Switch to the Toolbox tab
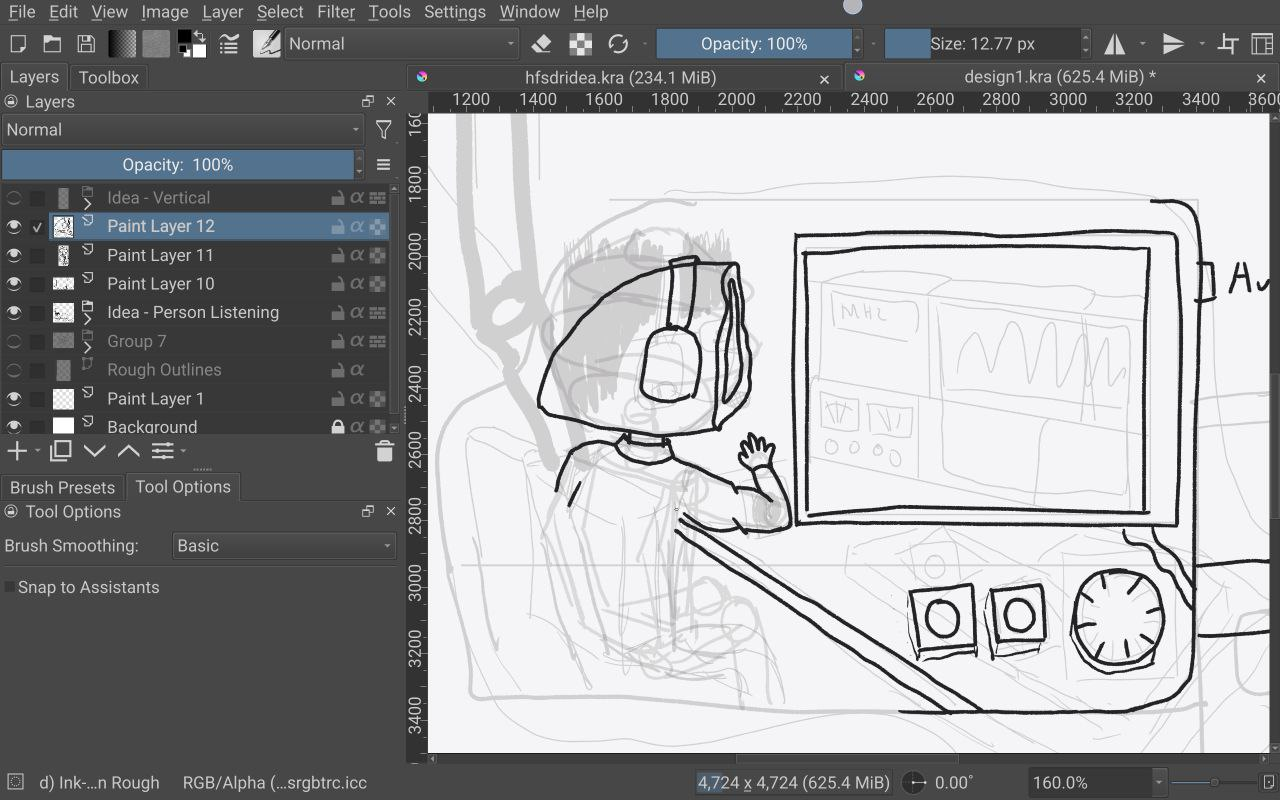1280x800 pixels. [x=109, y=77]
